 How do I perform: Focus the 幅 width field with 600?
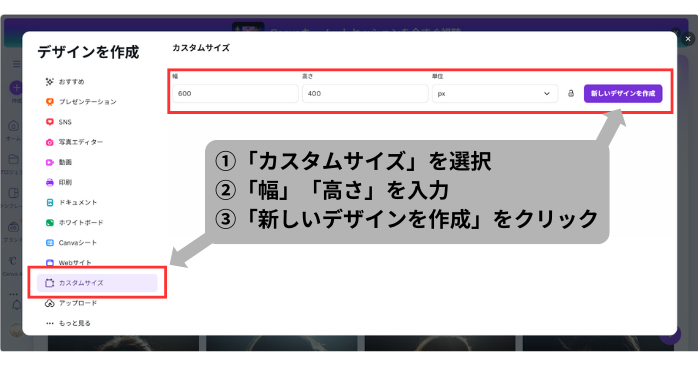235,93
